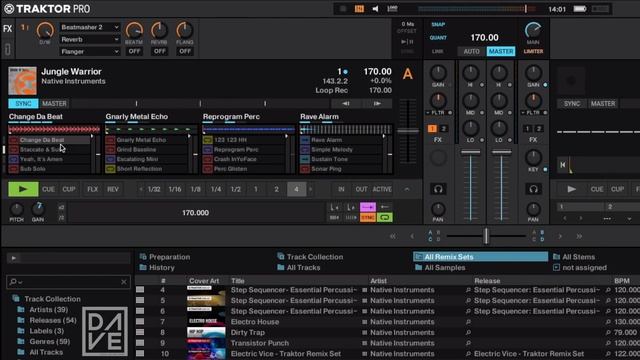Click the search magnifier icon
The image size is (640, 360).
point(13,282)
